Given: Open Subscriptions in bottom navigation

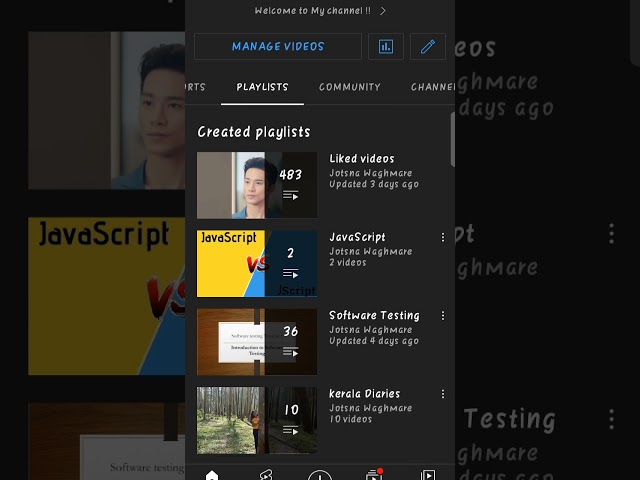Looking at the screenshot, I should 373,475.
